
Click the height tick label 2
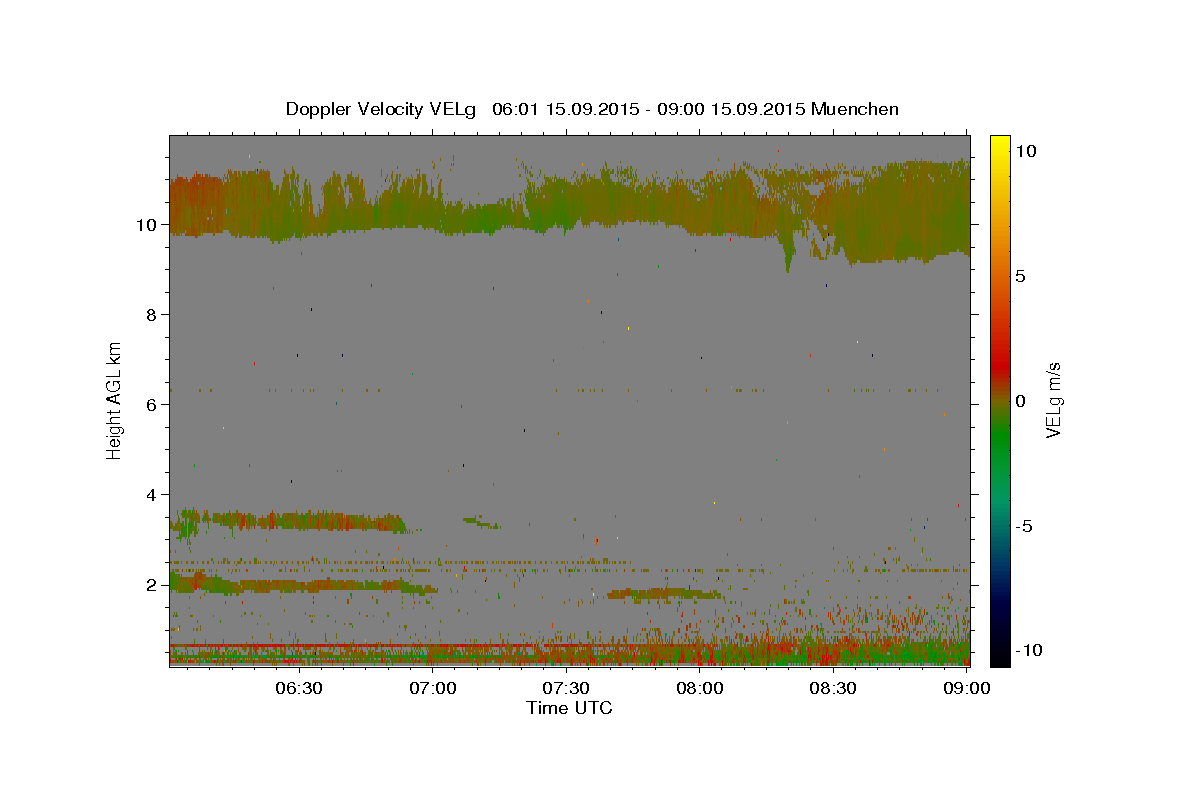pos(153,585)
